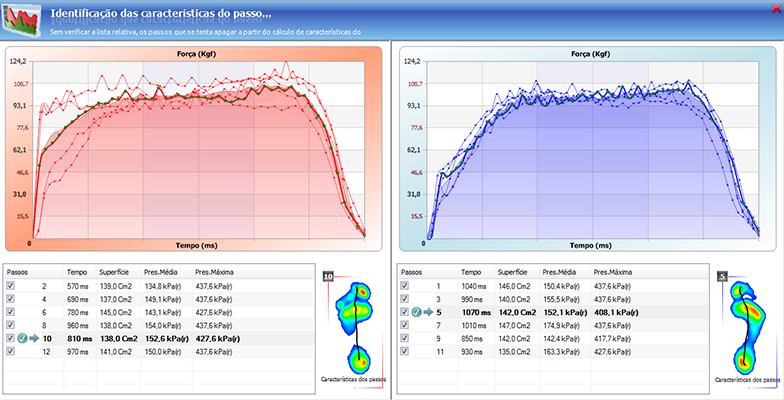784x400 pixels.
Task: Select step 6 row with 780 ms
Action: (100, 312)
